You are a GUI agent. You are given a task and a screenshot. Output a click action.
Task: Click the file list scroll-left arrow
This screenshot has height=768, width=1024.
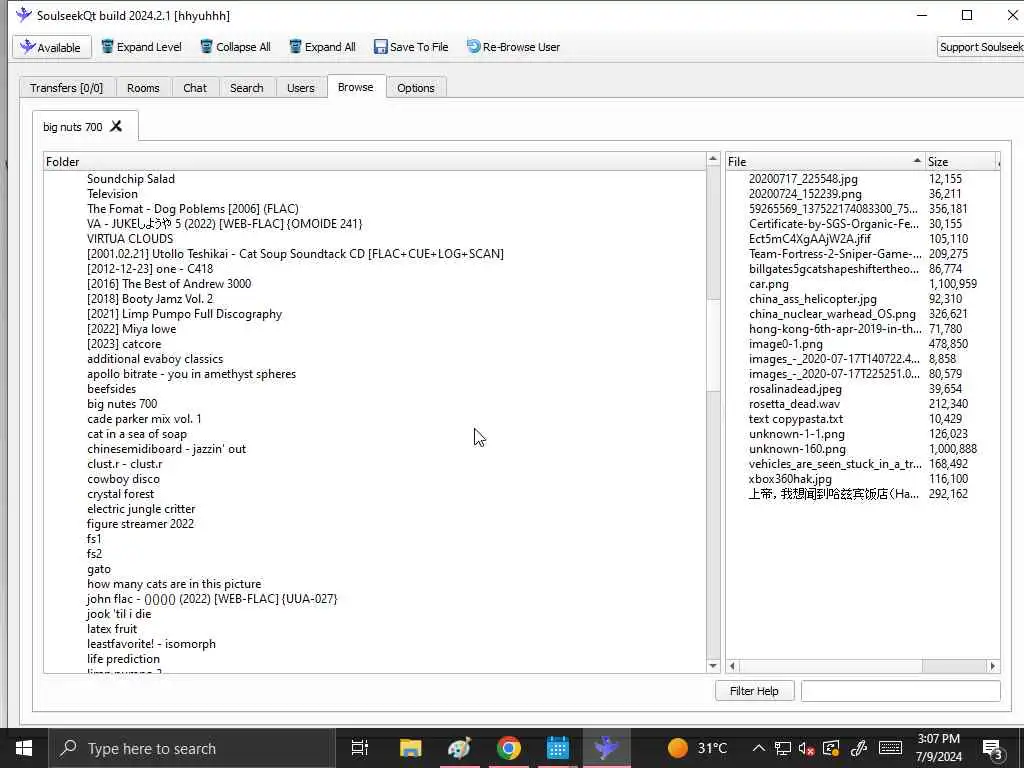tap(733, 666)
